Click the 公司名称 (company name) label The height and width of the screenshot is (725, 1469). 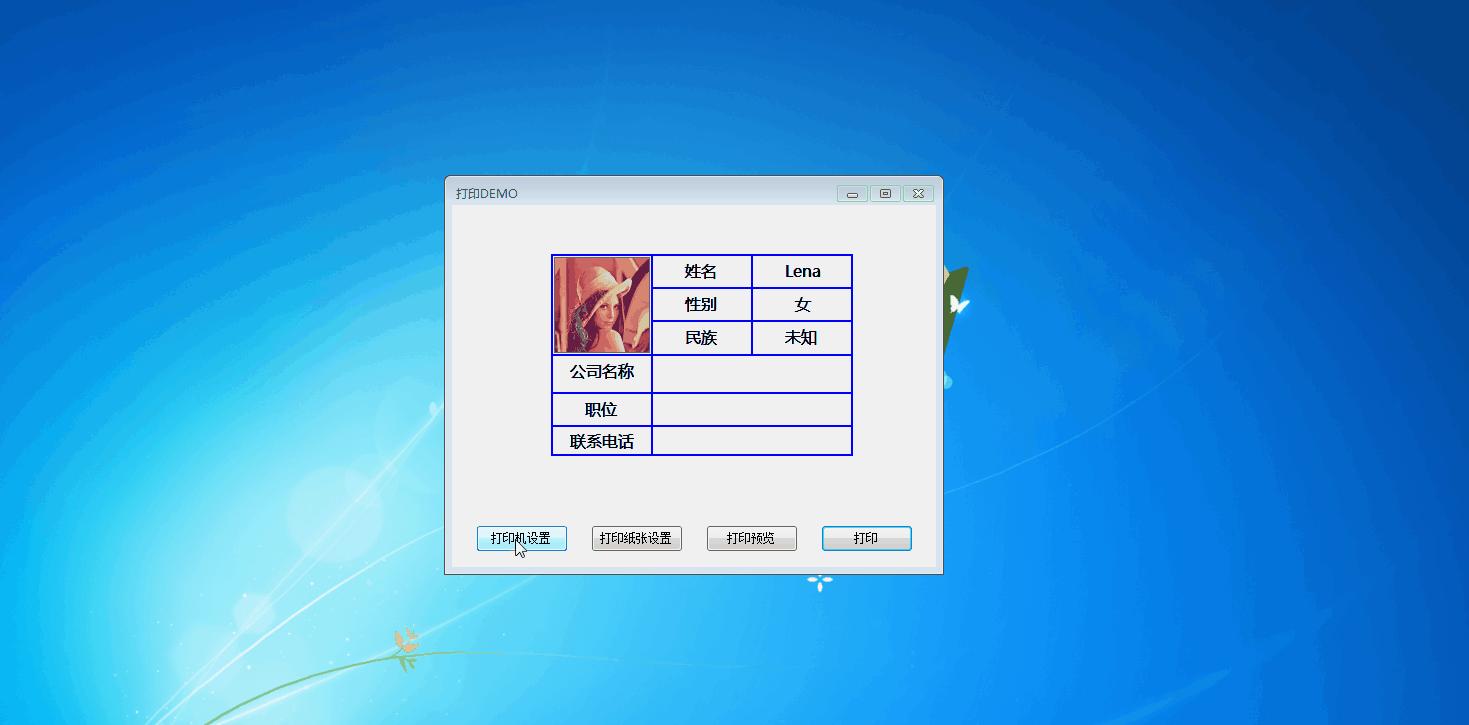tap(601, 372)
